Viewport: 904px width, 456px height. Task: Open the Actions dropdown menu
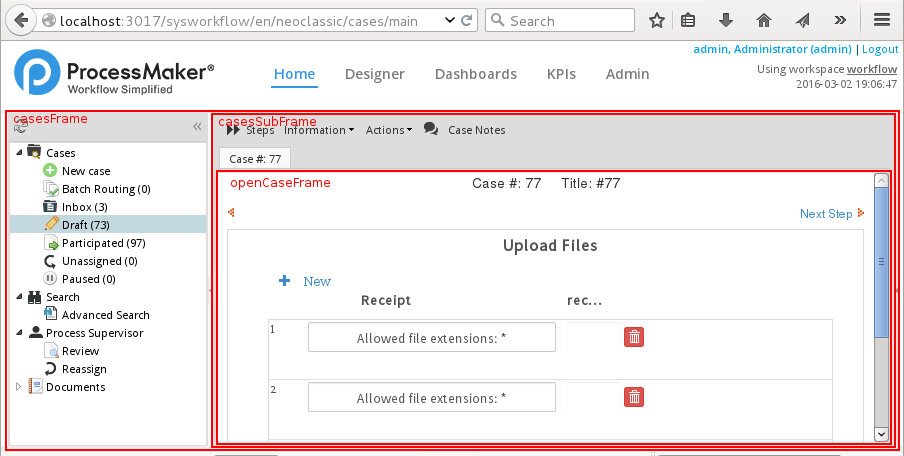pyautogui.click(x=388, y=130)
